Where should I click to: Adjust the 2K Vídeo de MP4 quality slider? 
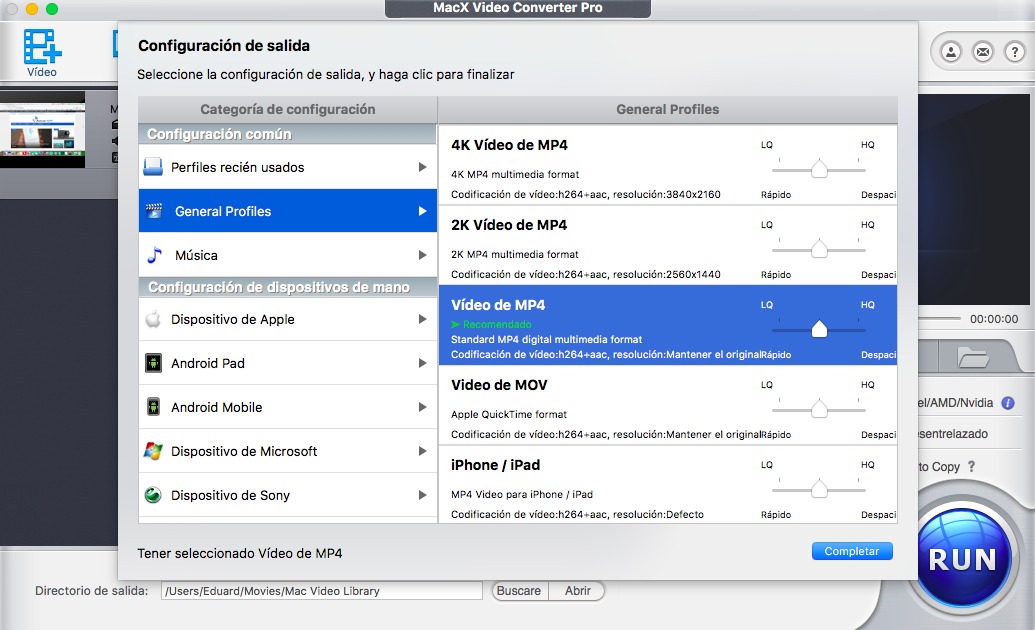(x=819, y=249)
